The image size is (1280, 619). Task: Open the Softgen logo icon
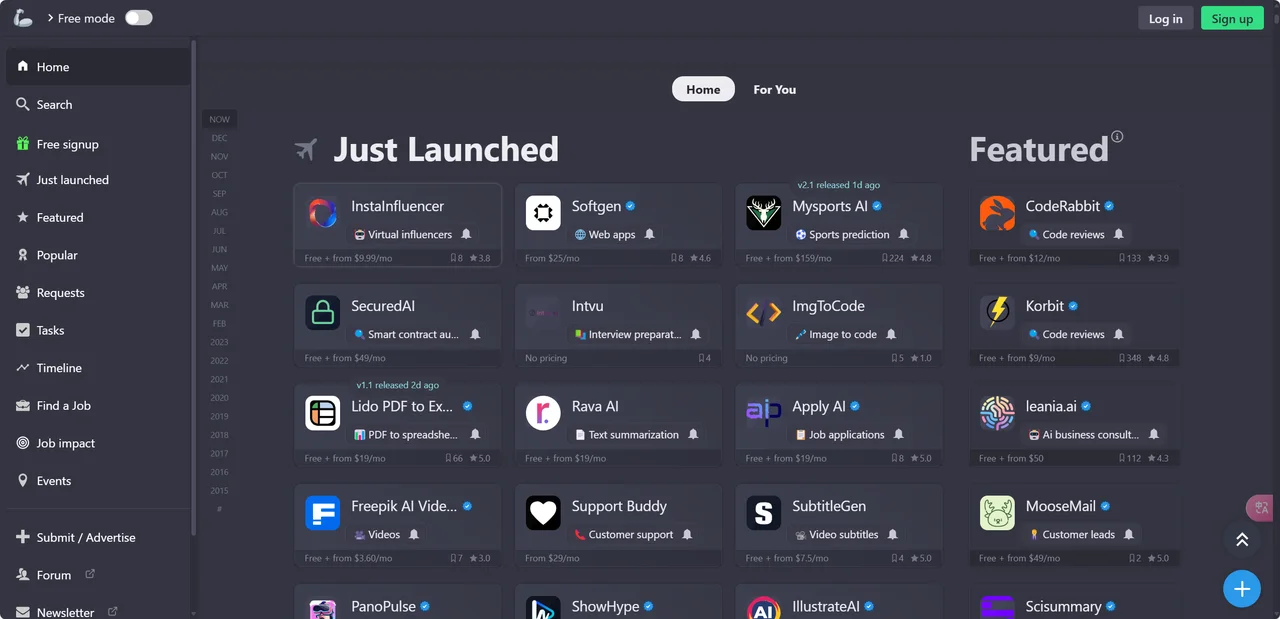pos(543,213)
